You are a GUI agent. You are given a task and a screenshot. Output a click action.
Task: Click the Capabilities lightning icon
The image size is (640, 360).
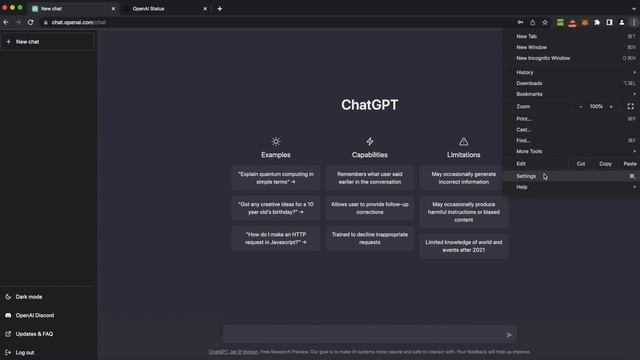pyautogui.click(x=370, y=142)
